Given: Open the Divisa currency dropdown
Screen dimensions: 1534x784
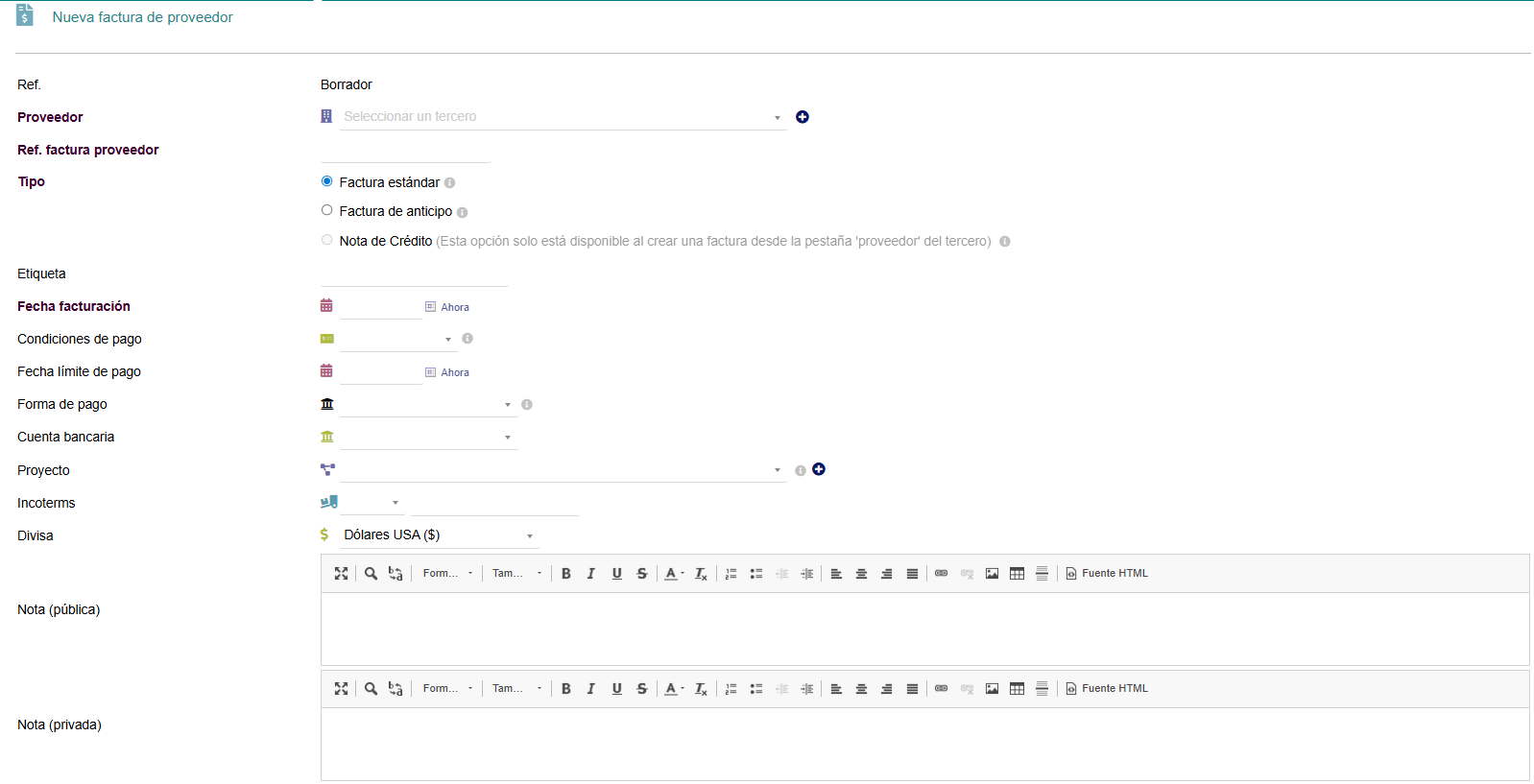Looking at the screenshot, I should coord(437,535).
